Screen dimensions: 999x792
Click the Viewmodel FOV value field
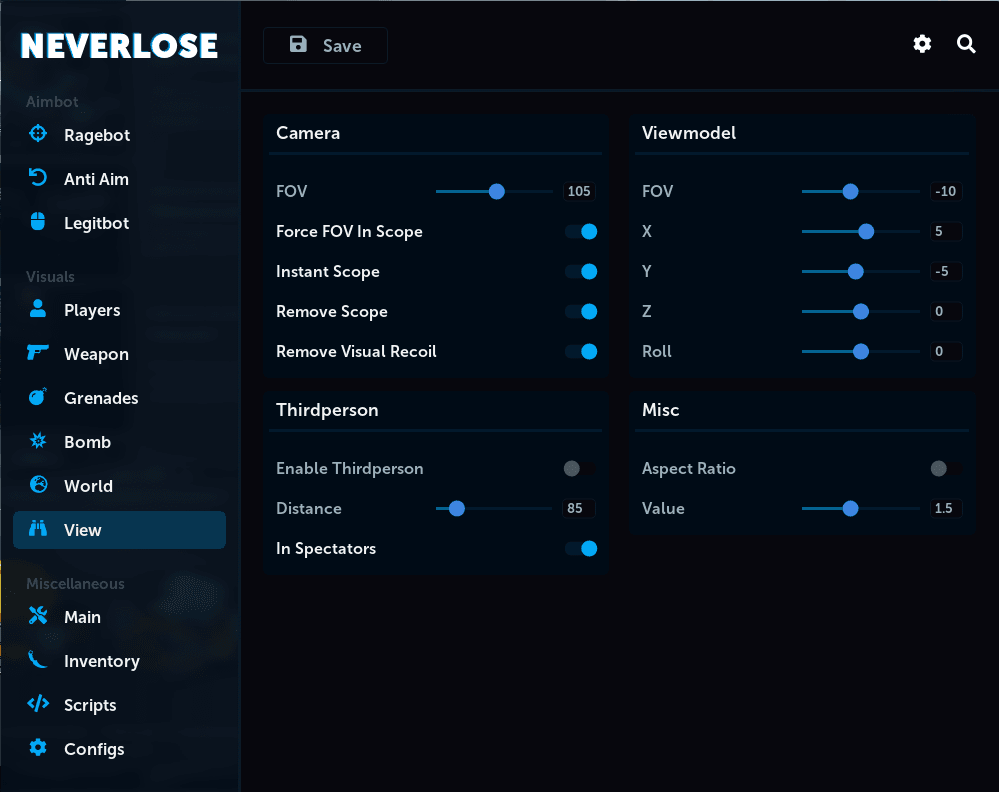[945, 191]
